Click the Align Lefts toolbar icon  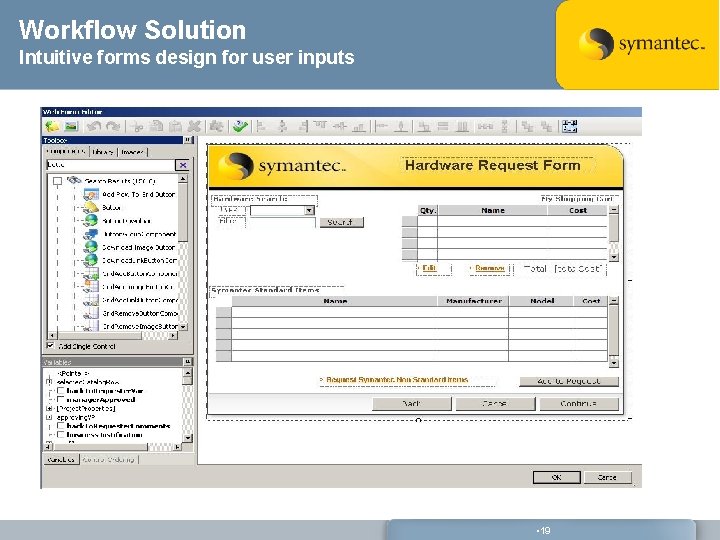tap(261, 126)
